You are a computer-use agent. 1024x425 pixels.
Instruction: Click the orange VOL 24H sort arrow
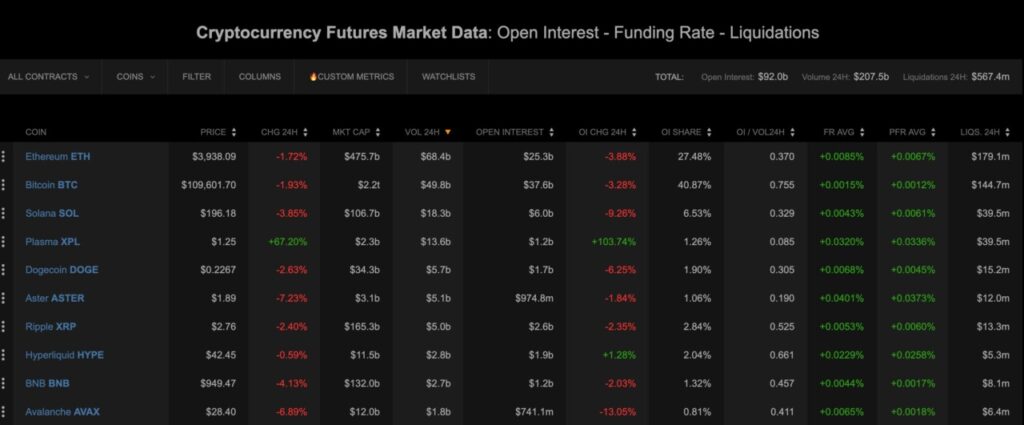448,132
